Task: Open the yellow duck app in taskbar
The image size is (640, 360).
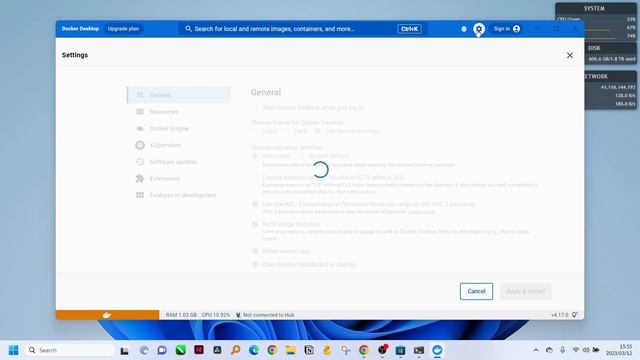Action: (x=327, y=350)
